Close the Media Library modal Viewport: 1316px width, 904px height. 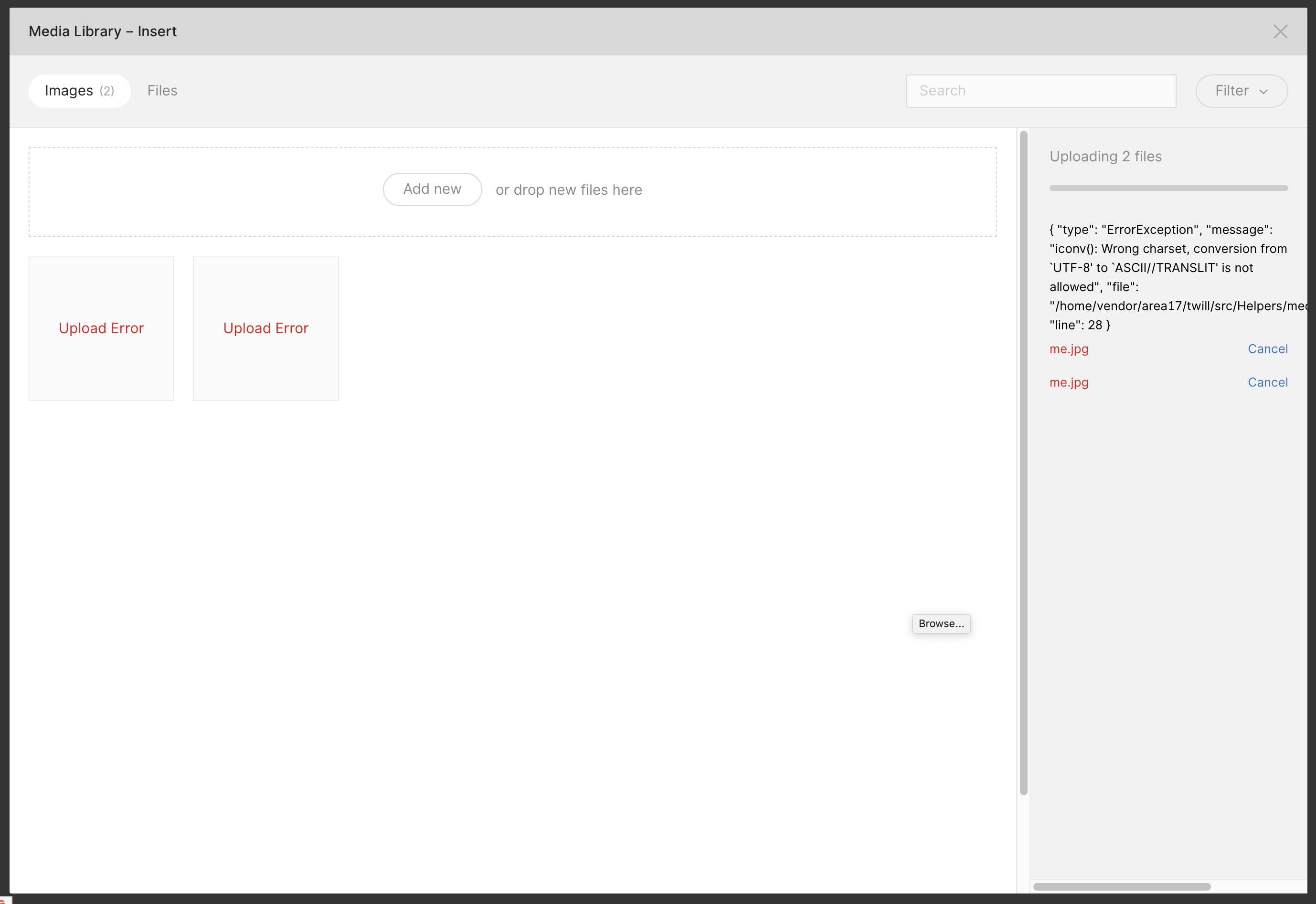1280,32
